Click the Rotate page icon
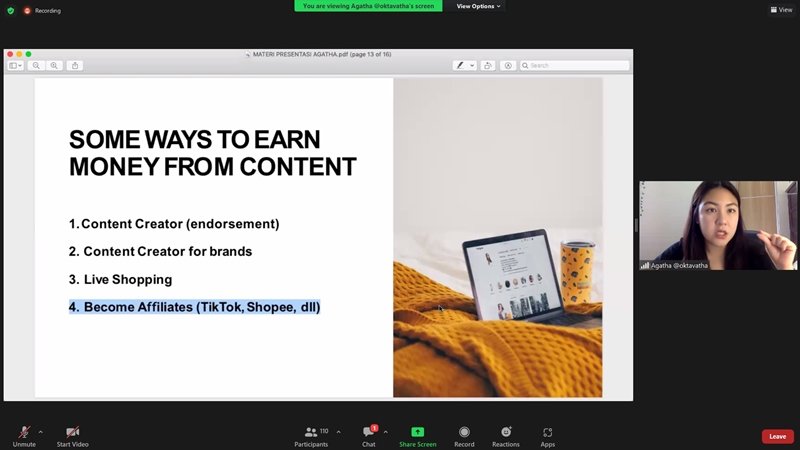This screenshot has width=800, height=450. (488, 65)
